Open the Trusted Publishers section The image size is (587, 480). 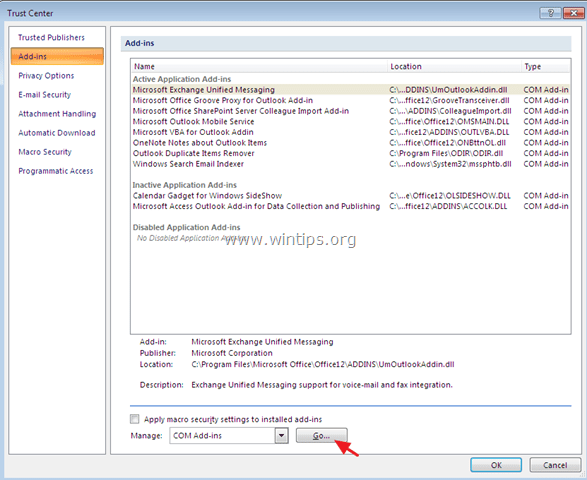point(51,37)
